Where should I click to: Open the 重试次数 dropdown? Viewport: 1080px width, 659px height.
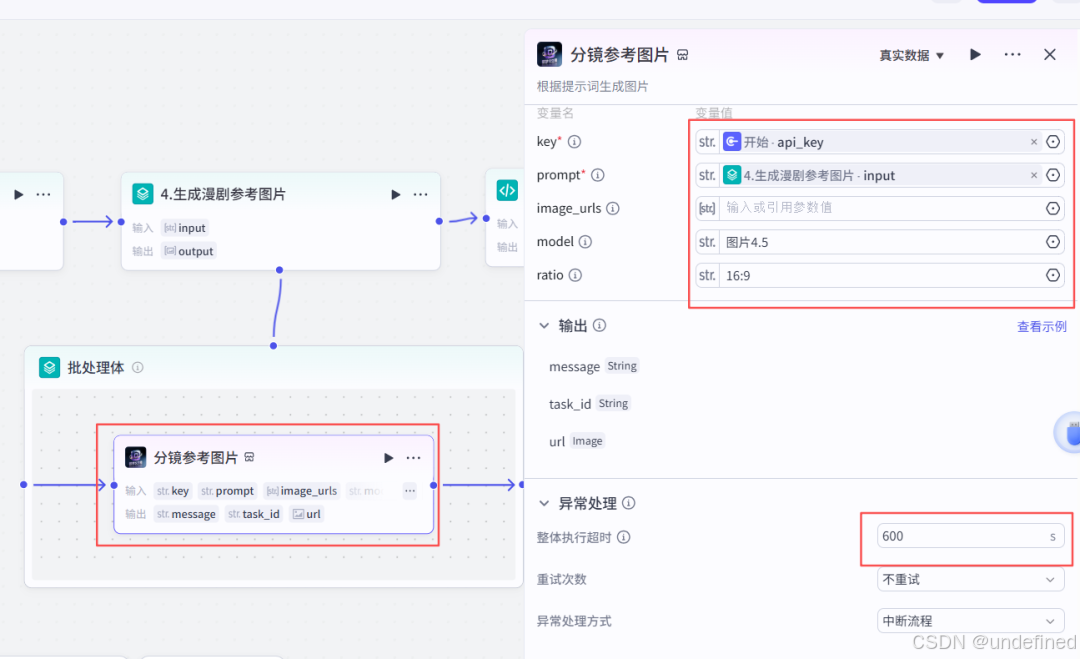(970, 579)
